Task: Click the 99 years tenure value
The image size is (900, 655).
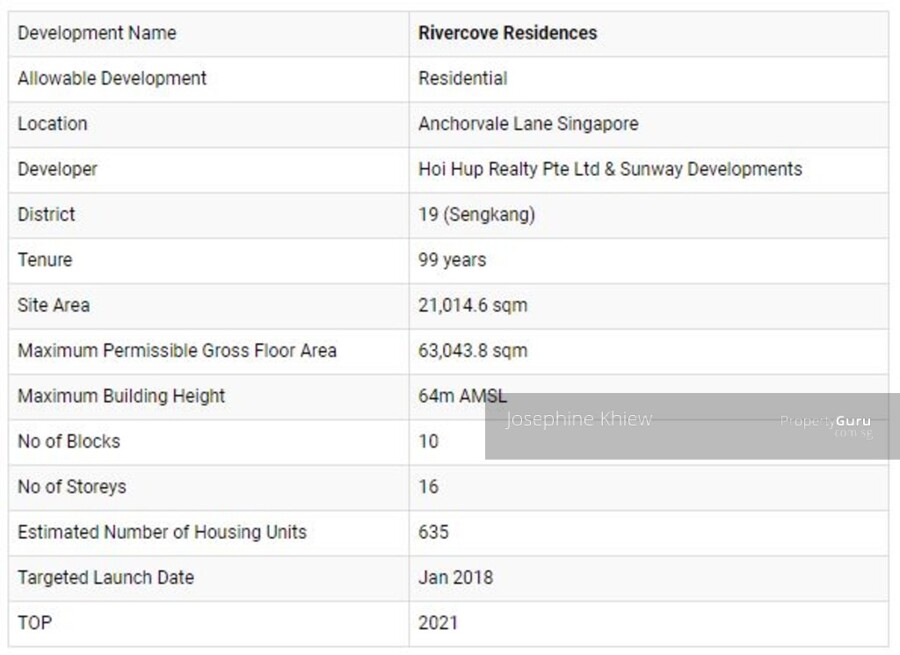Action: click(x=452, y=260)
